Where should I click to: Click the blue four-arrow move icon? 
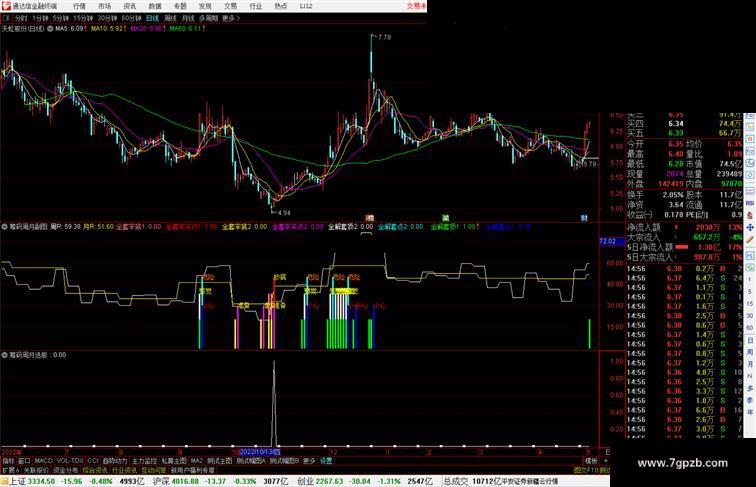pyautogui.click(x=750, y=227)
